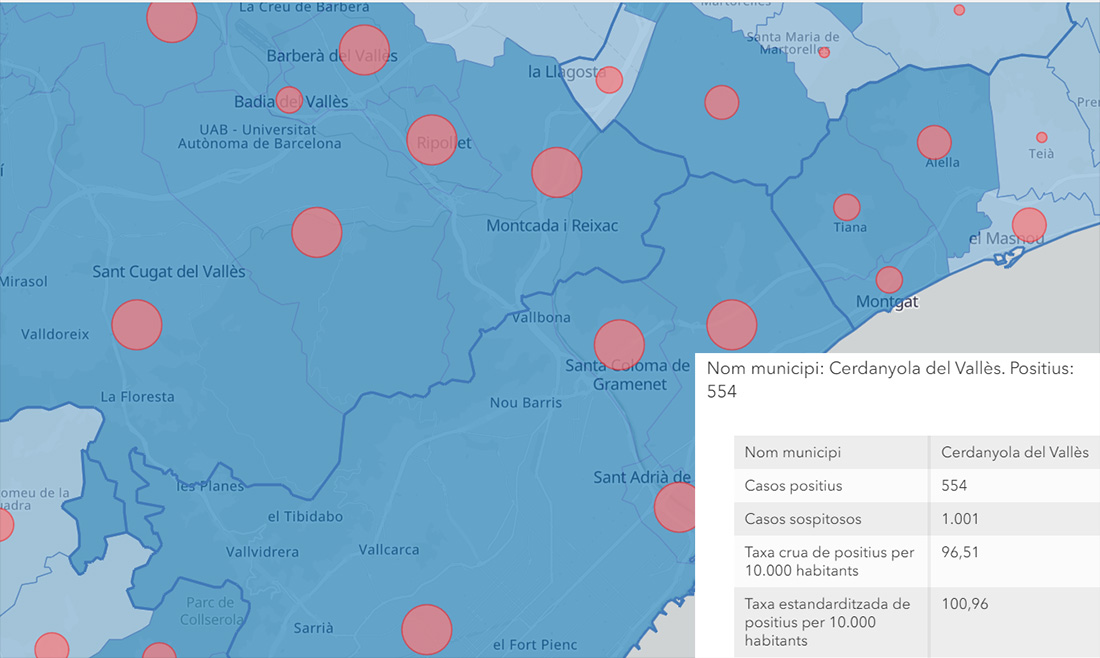This screenshot has width=1100, height=658.
Task: Click the red circle above Montgat
Action: coord(889,280)
